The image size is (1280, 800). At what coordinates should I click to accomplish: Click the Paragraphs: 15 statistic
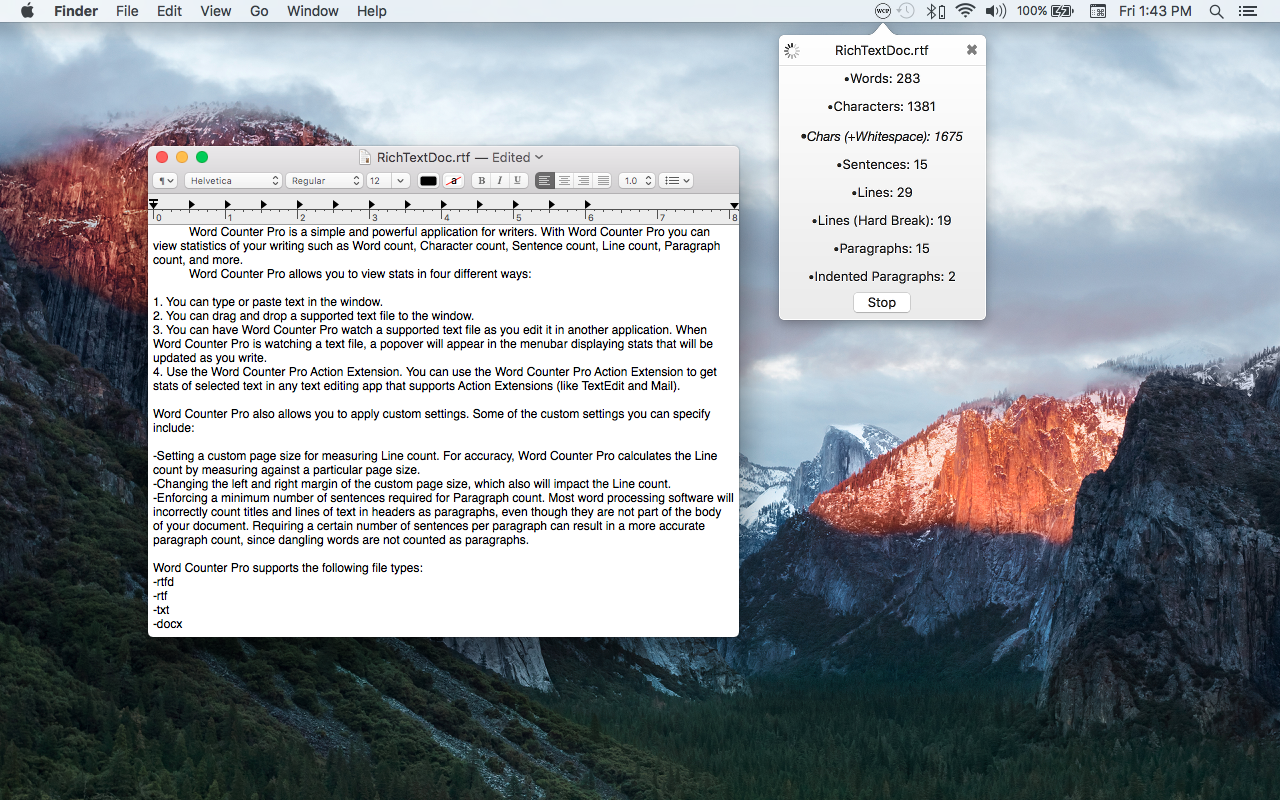(x=882, y=248)
